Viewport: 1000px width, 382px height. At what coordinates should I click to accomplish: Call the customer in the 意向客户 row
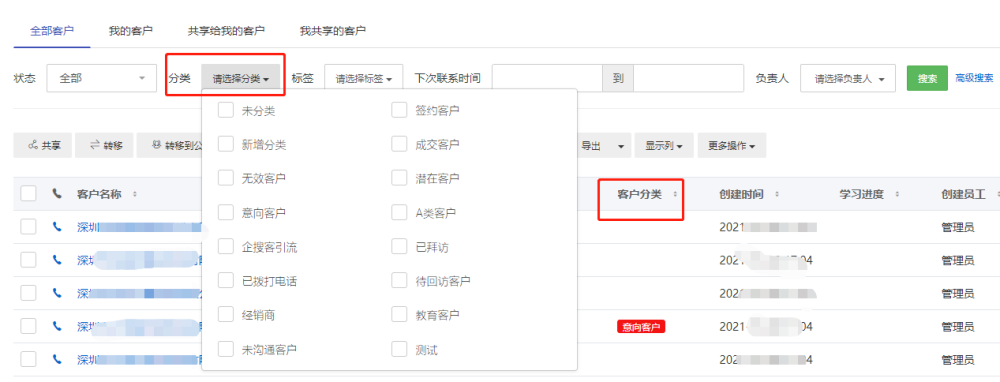coord(57,326)
